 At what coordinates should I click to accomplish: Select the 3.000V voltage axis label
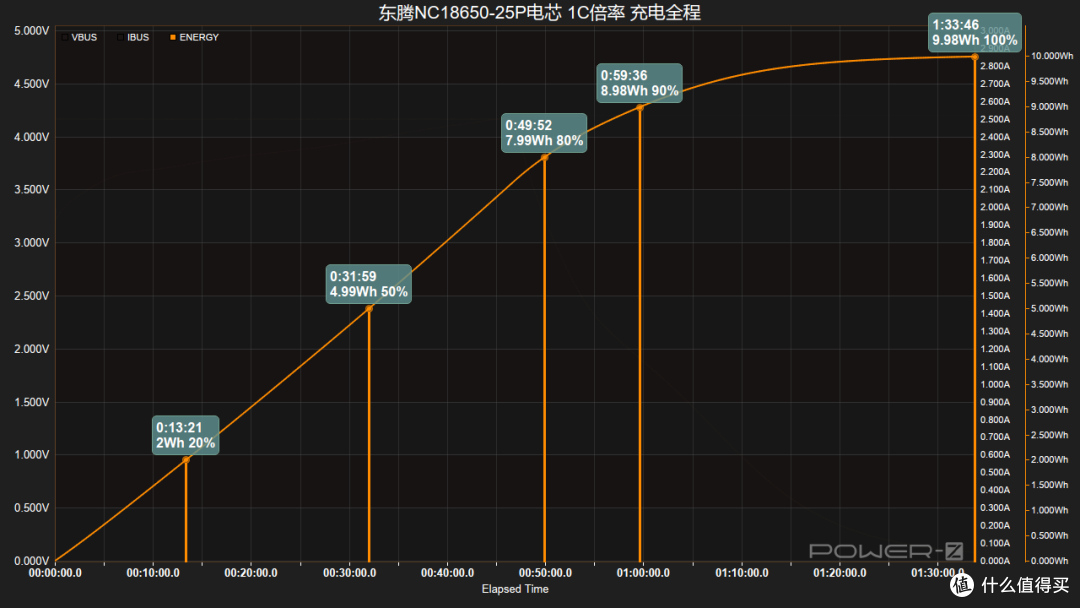32,242
